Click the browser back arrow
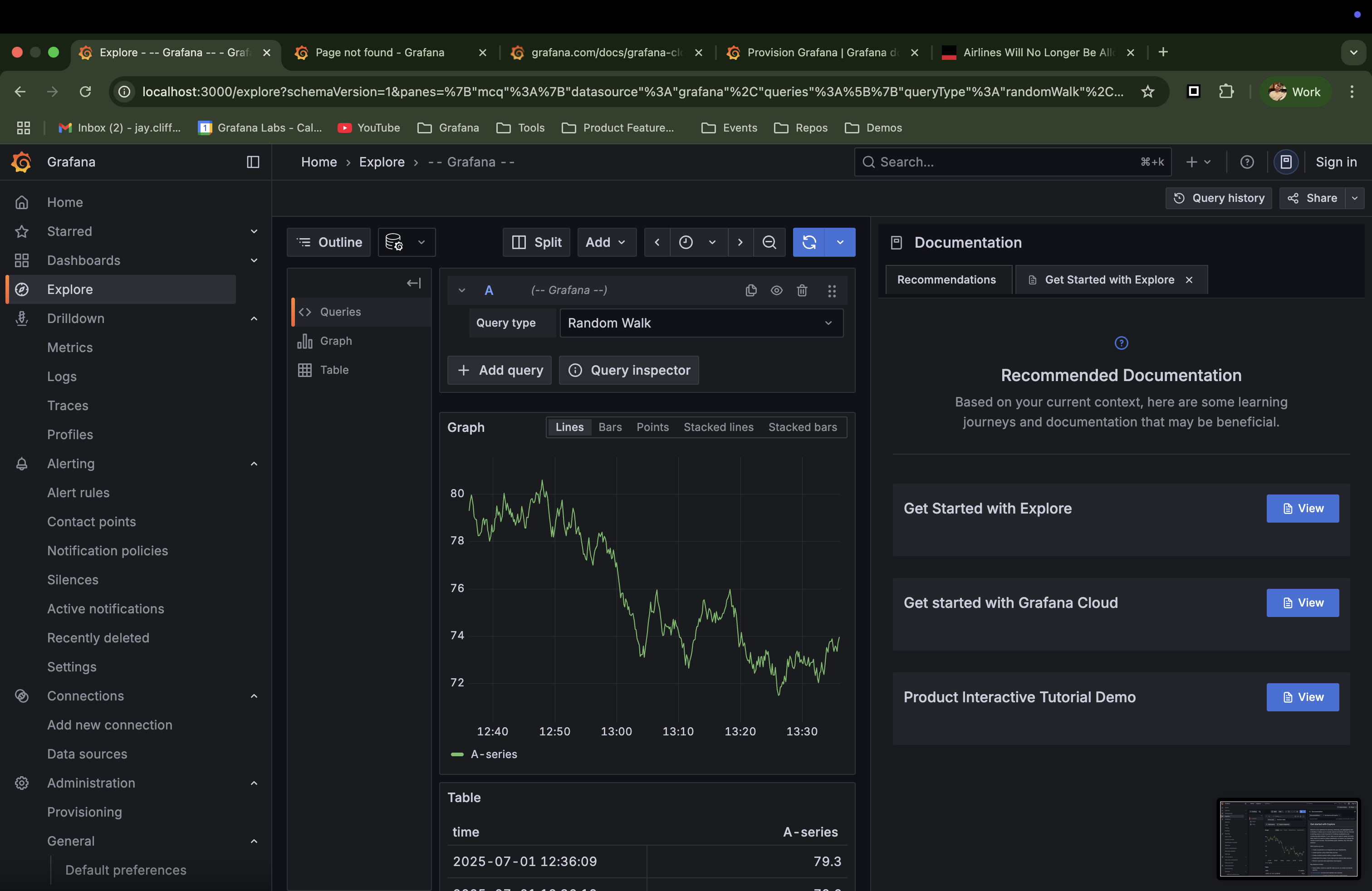Screen dimensions: 1372x891 (20, 92)
